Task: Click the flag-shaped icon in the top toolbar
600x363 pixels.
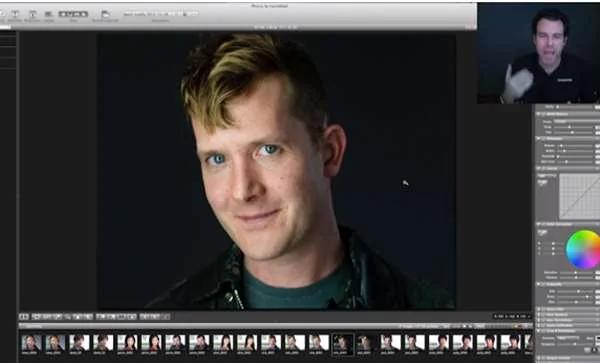Action: (x=105, y=14)
